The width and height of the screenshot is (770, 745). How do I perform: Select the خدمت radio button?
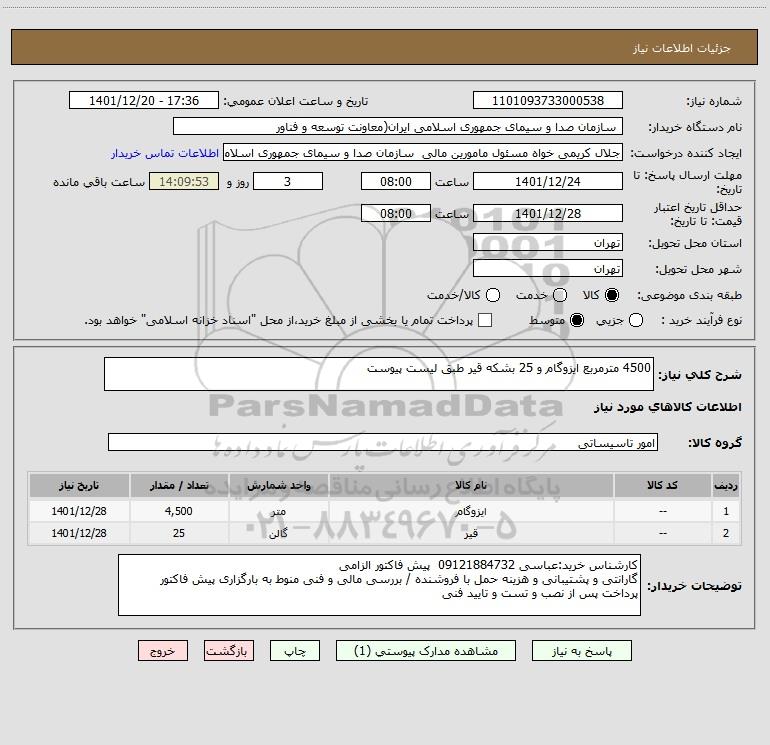pos(560,295)
